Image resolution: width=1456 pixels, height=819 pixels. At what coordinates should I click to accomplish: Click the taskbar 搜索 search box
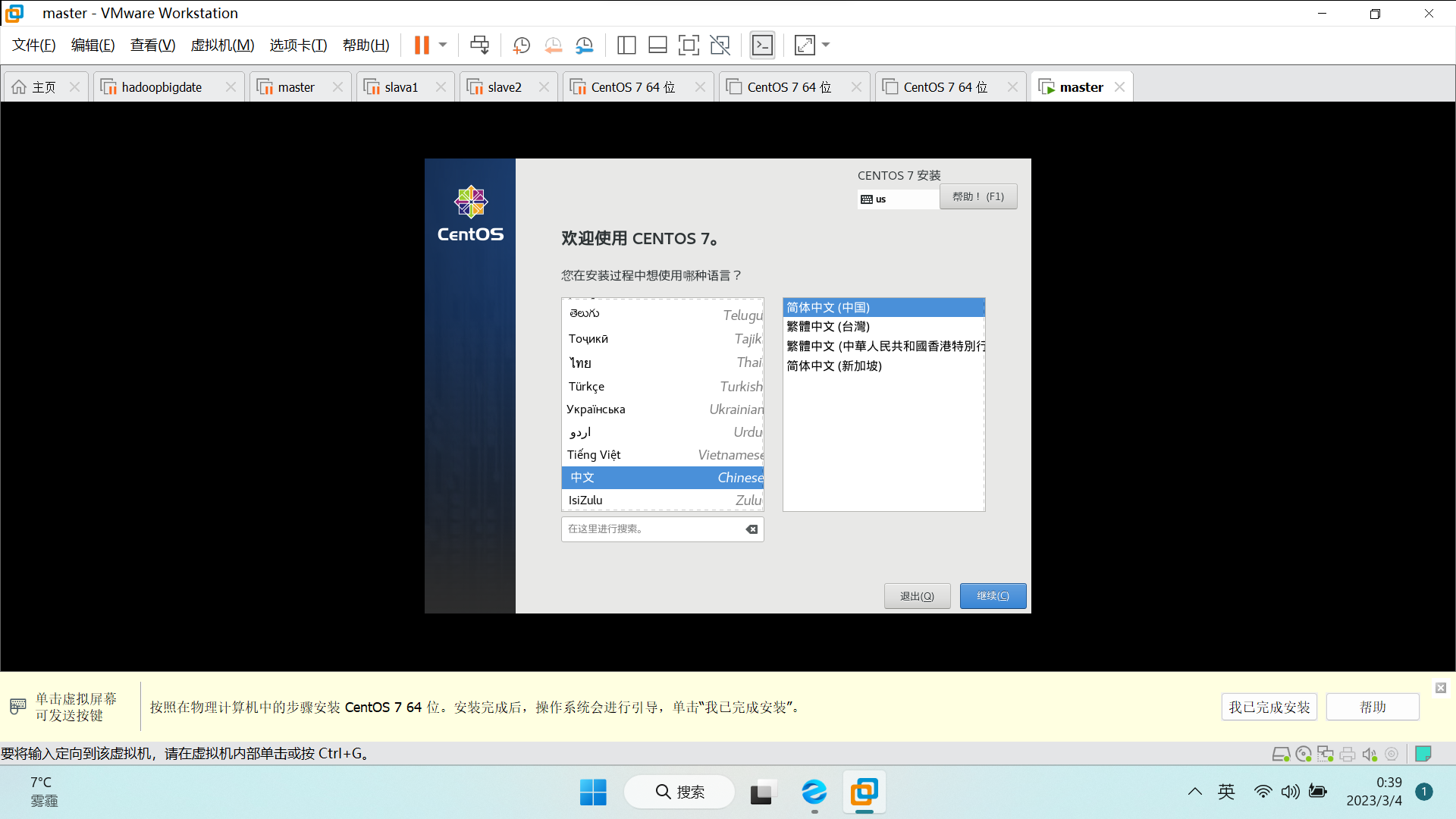(679, 792)
